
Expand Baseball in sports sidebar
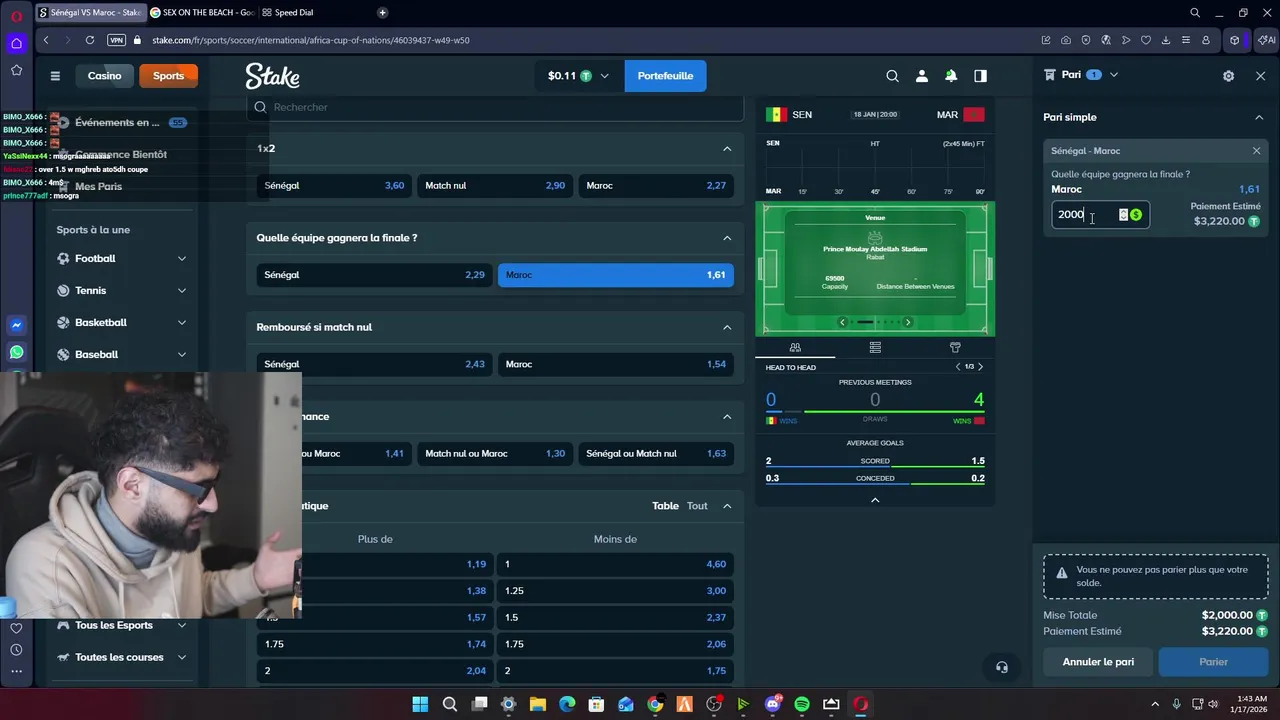(x=182, y=355)
